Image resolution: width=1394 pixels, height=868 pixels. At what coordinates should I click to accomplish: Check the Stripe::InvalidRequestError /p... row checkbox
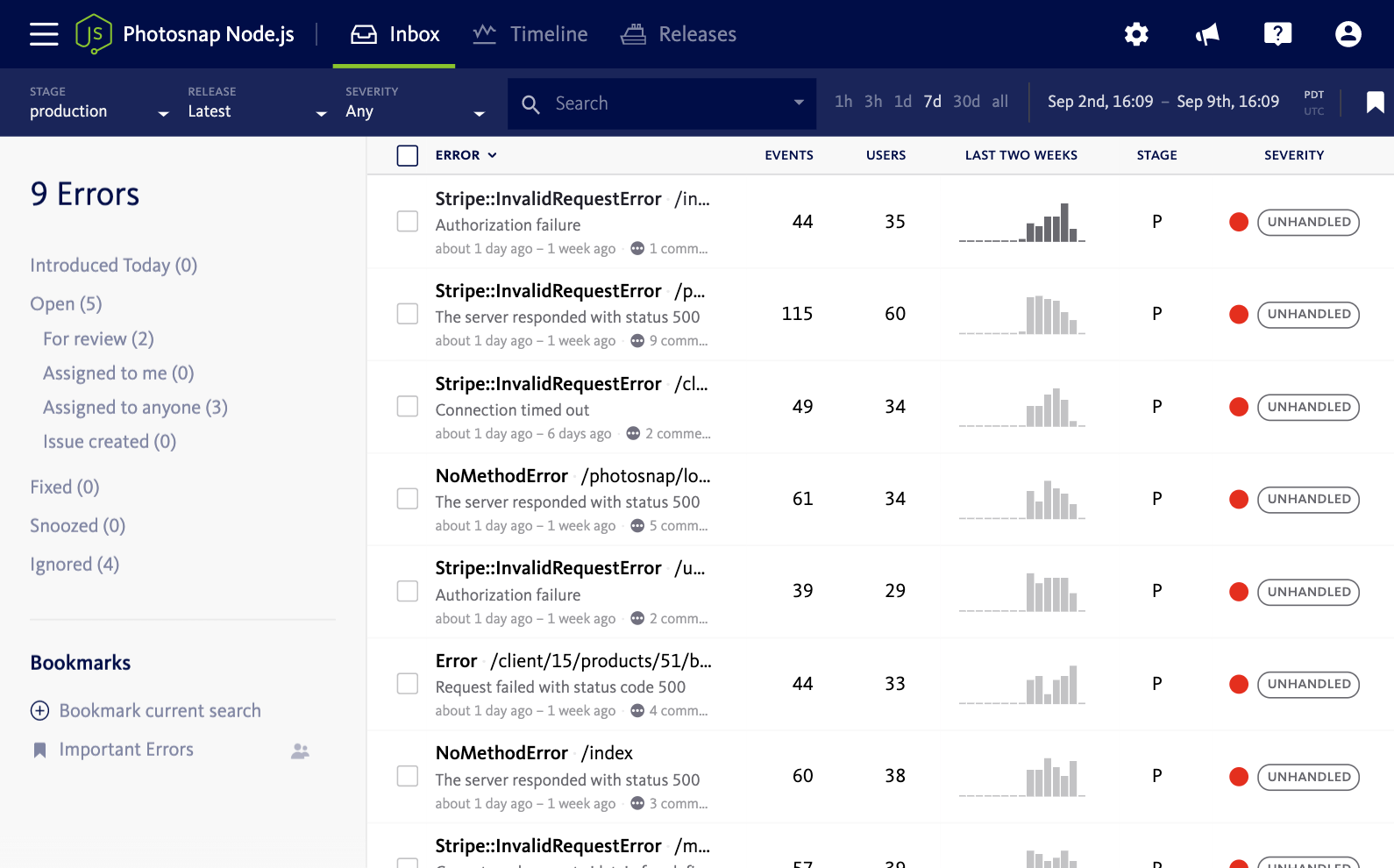click(408, 313)
